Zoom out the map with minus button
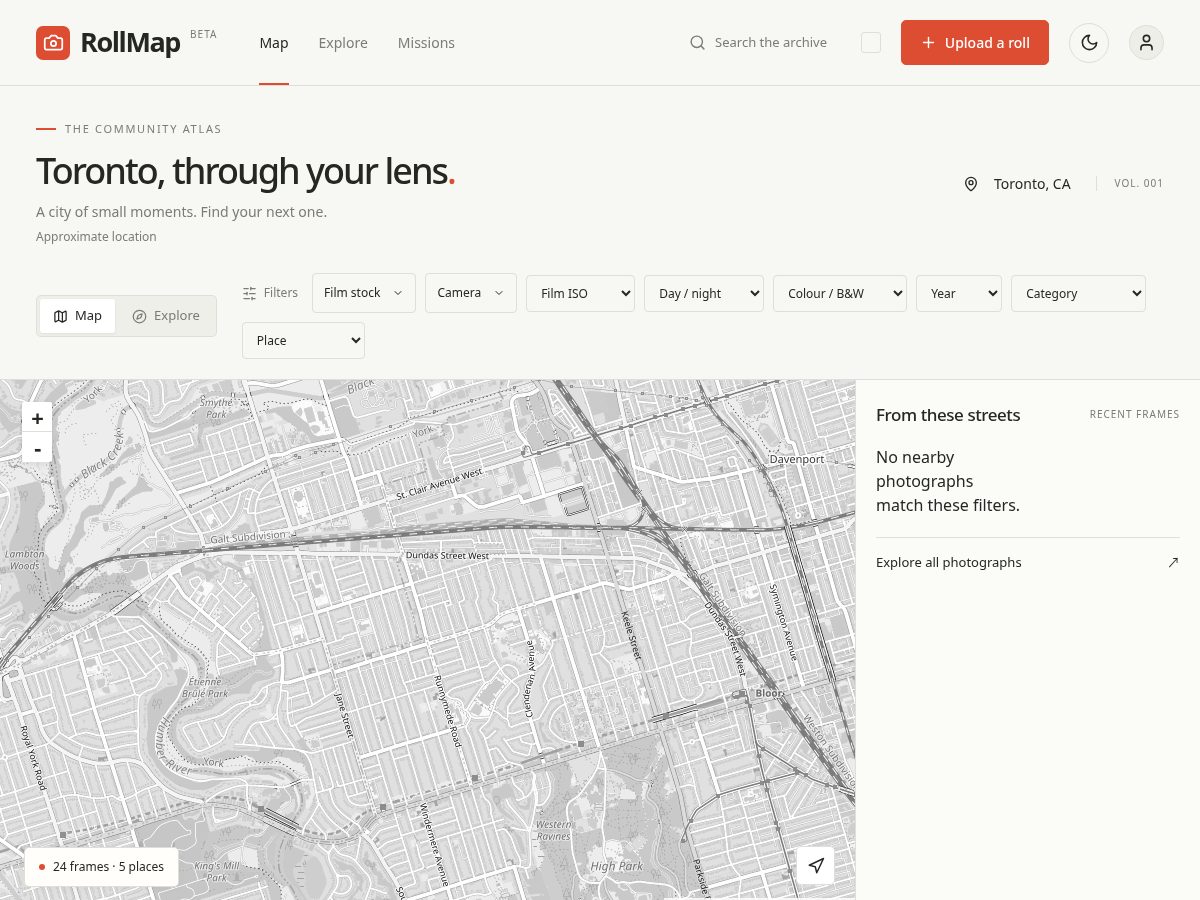 click(37, 449)
